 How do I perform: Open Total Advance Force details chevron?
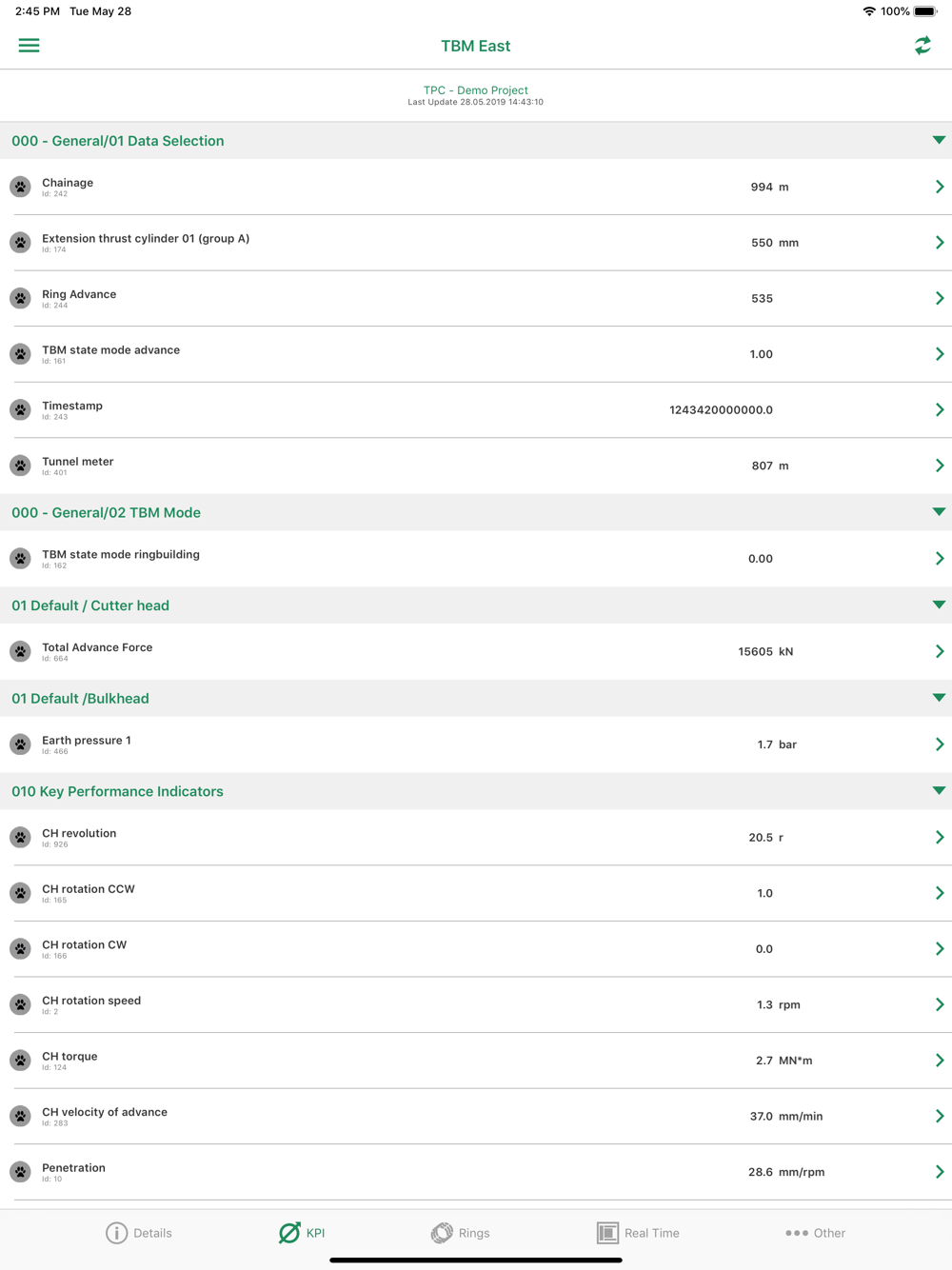939,651
